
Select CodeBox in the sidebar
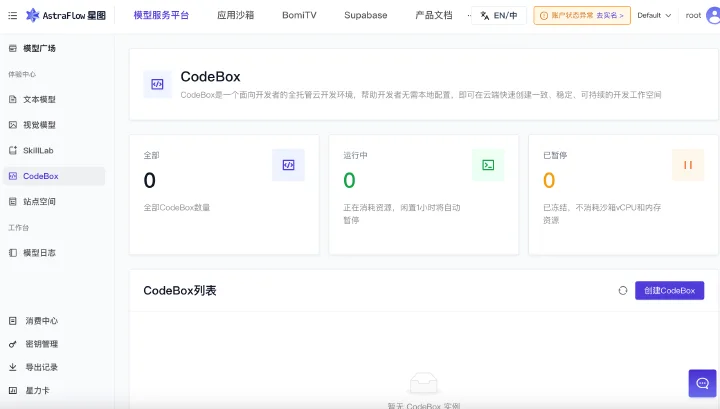54,176
